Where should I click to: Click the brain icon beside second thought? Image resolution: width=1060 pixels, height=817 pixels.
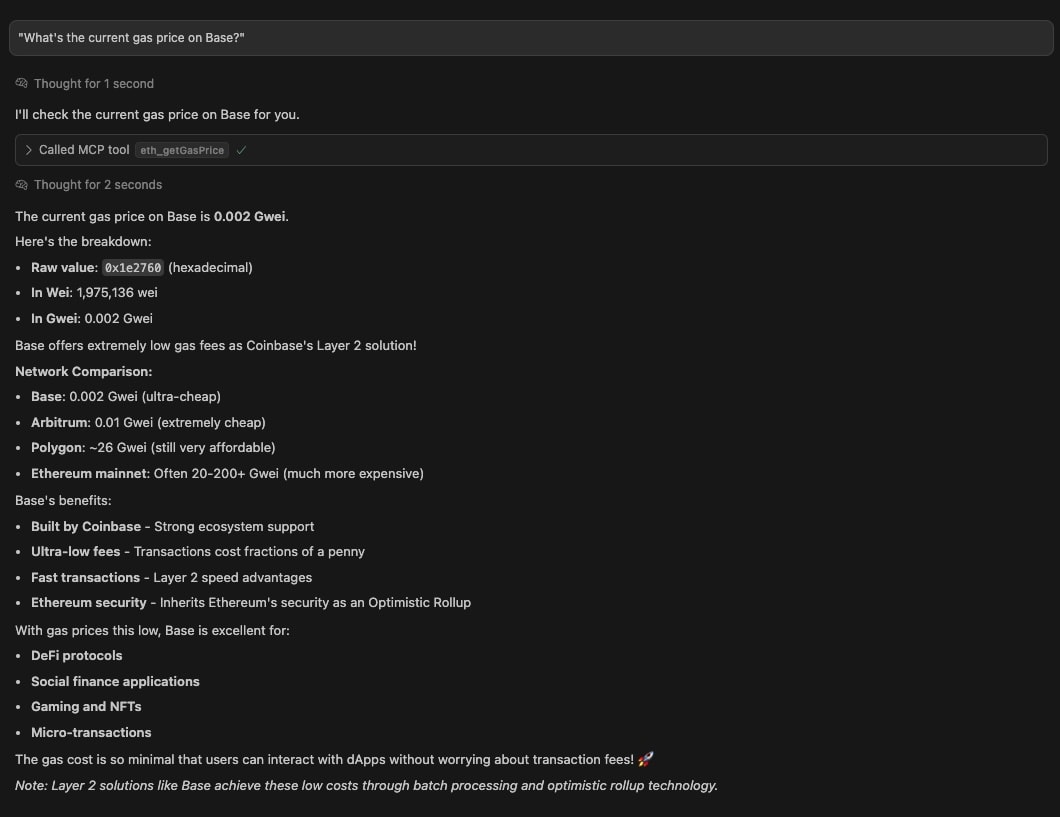(x=20, y=184)
